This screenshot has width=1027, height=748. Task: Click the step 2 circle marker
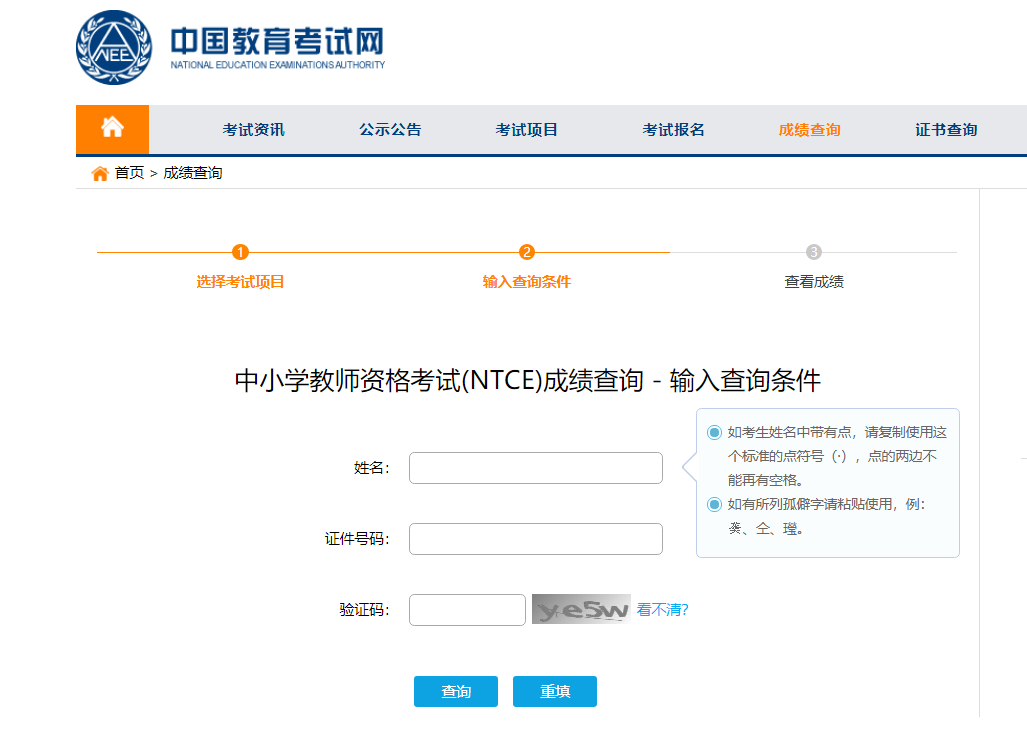pyautogui.click(x=527, y=252)
